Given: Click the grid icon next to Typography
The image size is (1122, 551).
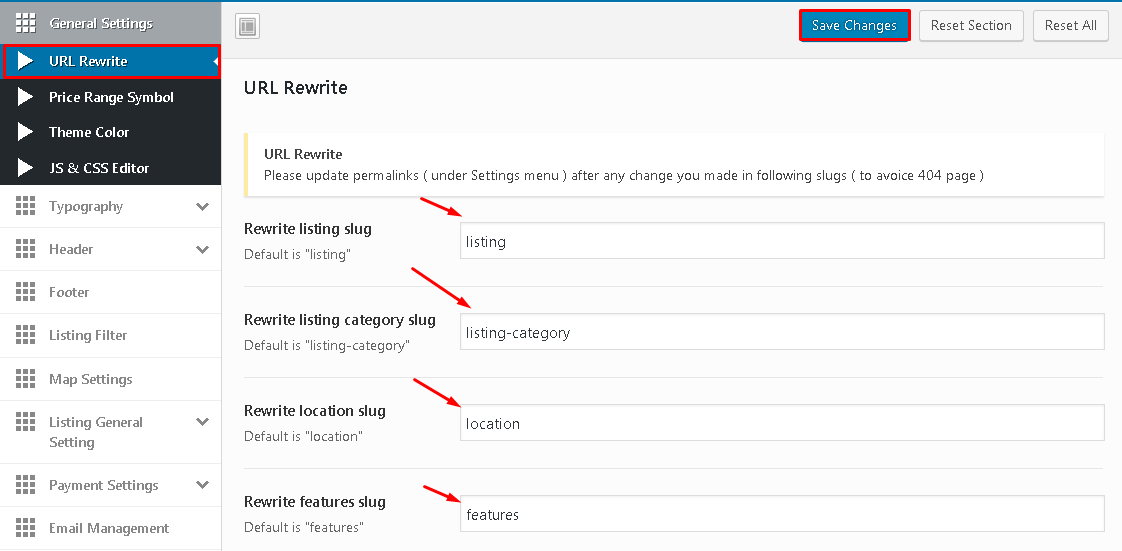Looking at the screenshot, I should (26, 206).
